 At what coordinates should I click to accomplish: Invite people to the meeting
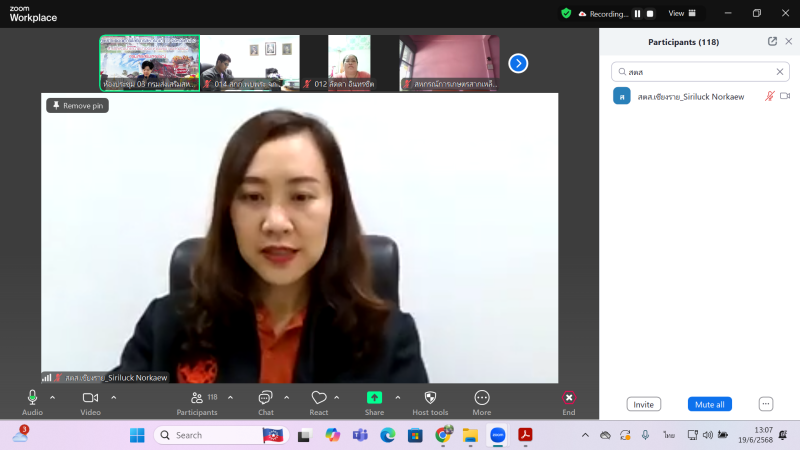(643, 404)
